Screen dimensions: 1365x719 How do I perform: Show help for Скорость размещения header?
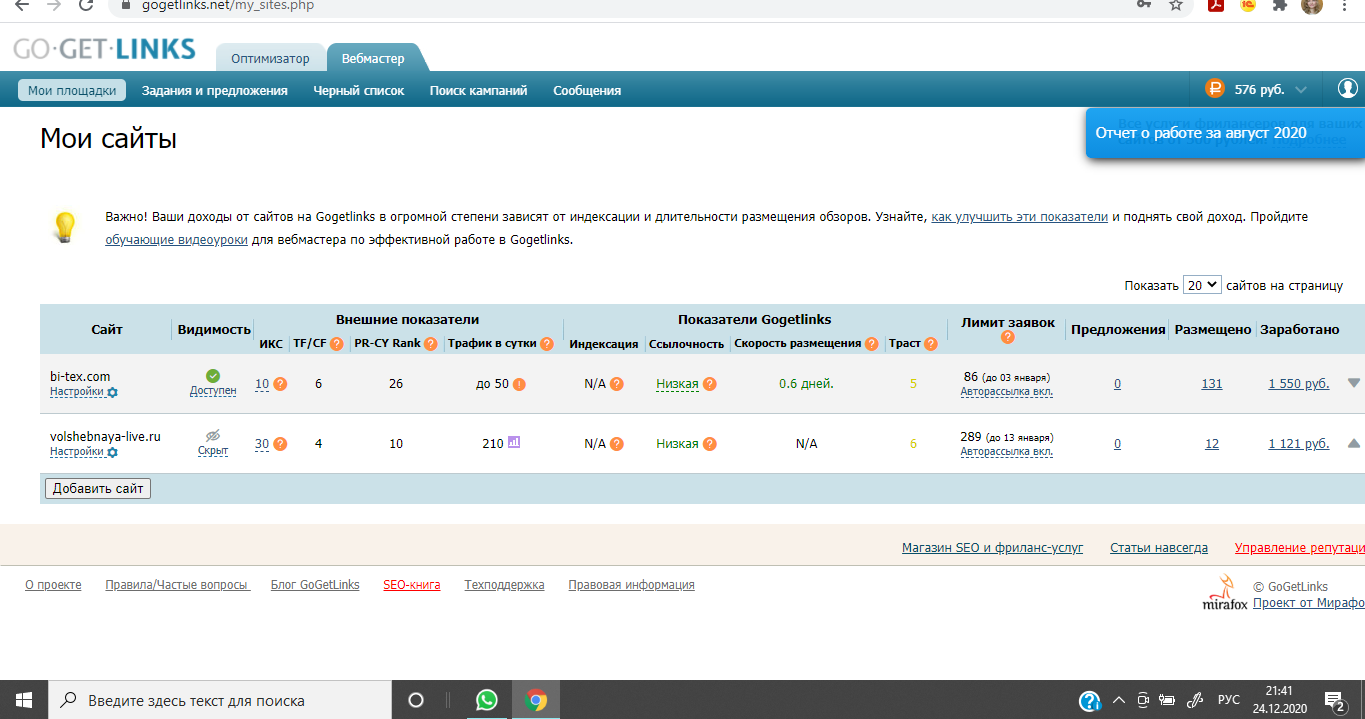(871, 344)
